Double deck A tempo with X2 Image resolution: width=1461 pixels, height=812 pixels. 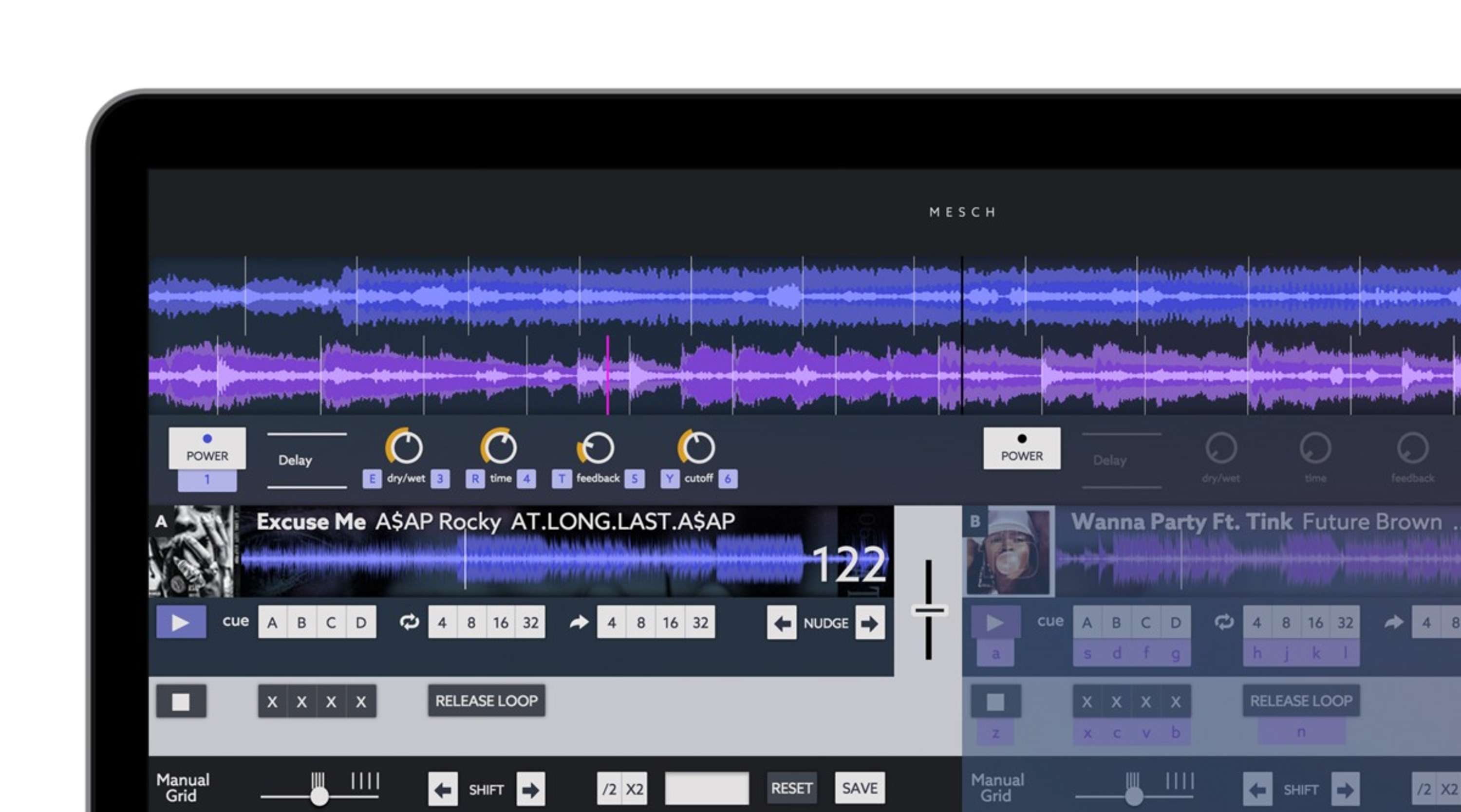click(635, 789)
